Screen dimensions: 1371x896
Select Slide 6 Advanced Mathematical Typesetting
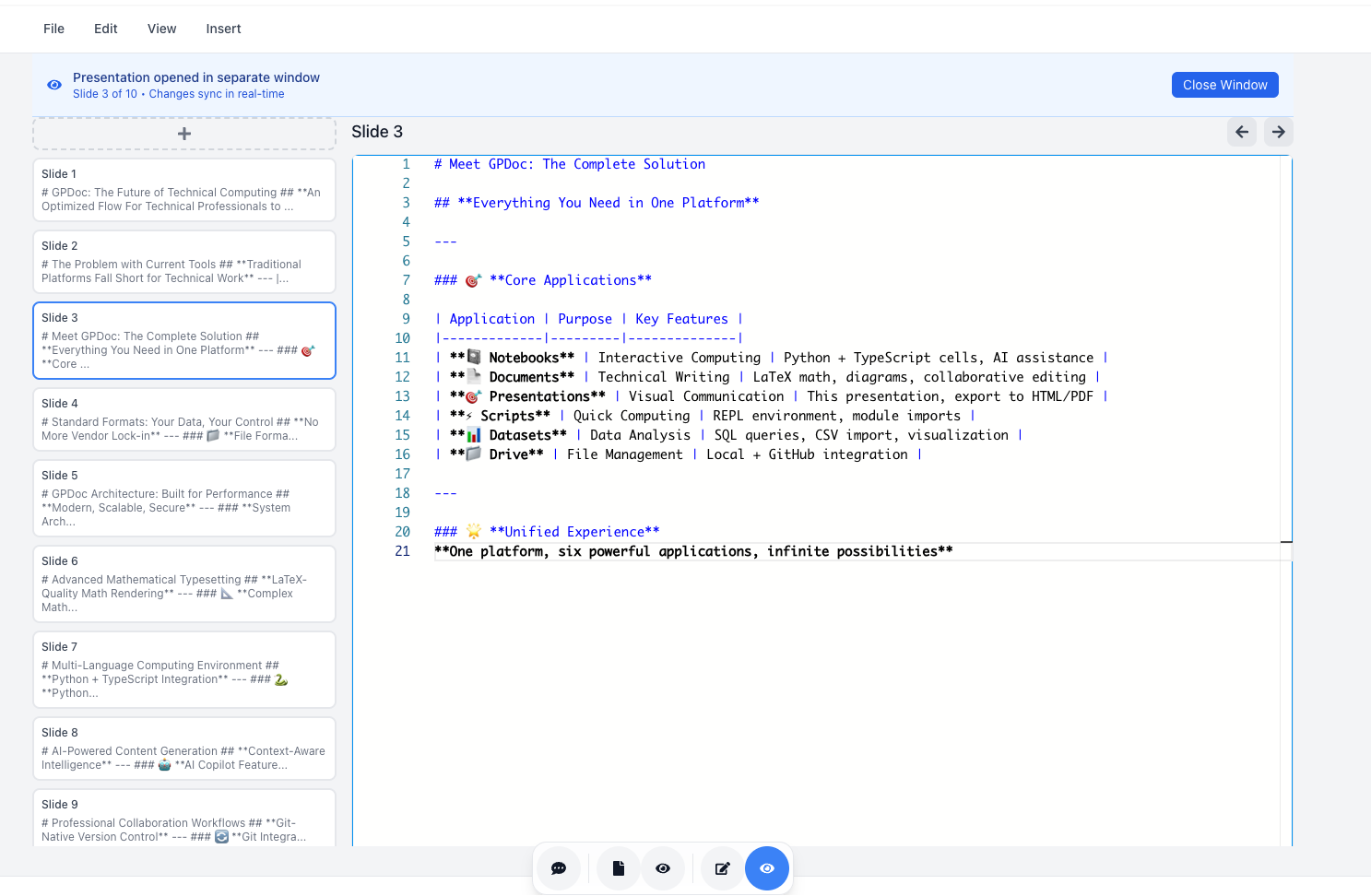[184, 584]
